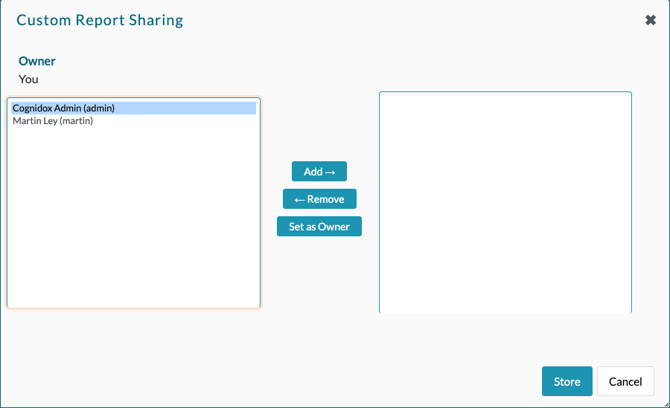Click inside the empty shared users list
Screen dimensions: 670x408
[505, 202]
